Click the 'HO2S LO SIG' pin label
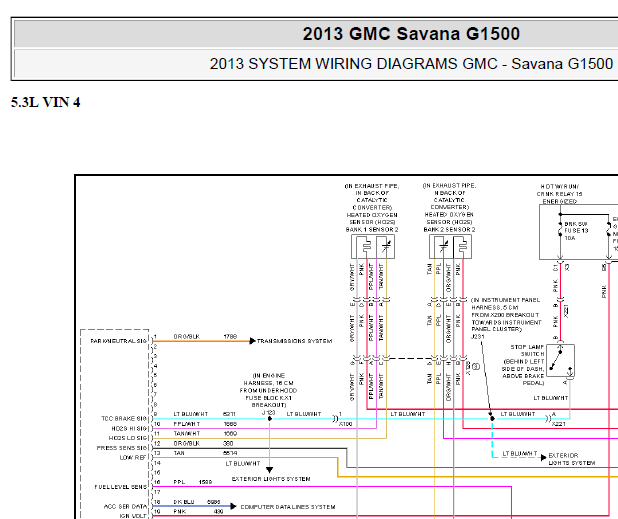The image size is (618, 519). (x=128, y=438)
